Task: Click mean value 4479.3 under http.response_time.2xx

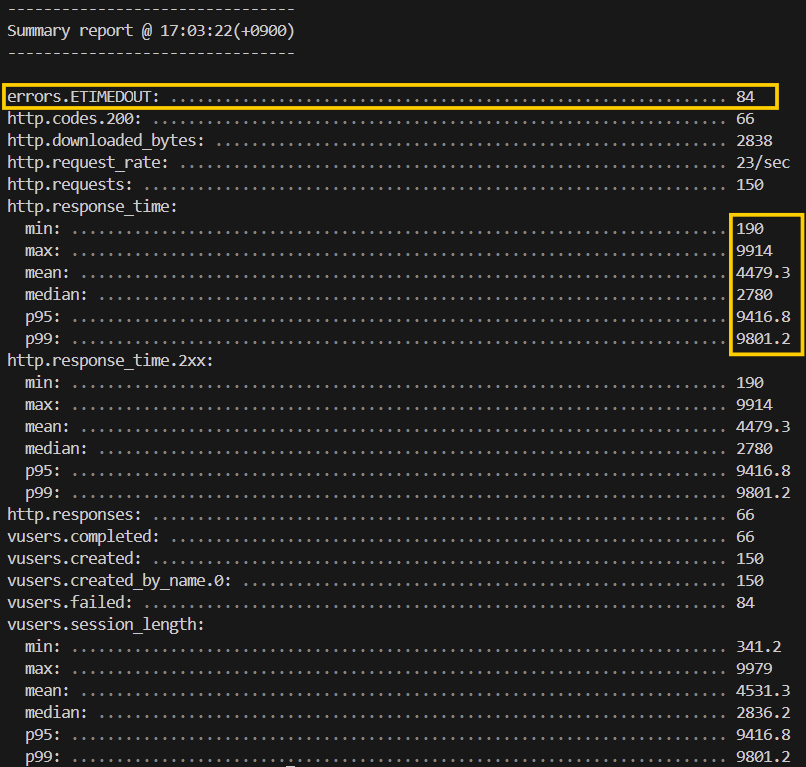Action: tap(763, 427)
